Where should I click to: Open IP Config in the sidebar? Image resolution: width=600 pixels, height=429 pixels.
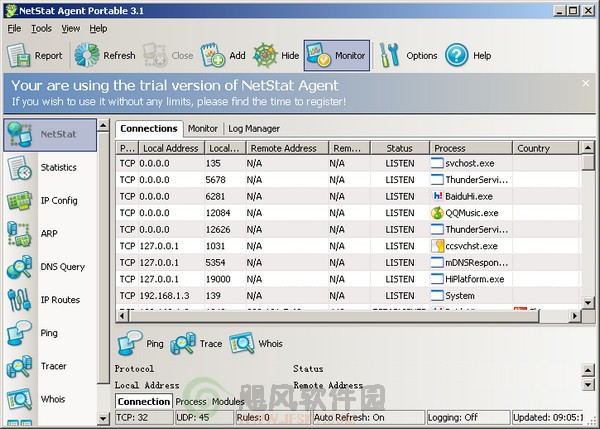pos(50,201)
